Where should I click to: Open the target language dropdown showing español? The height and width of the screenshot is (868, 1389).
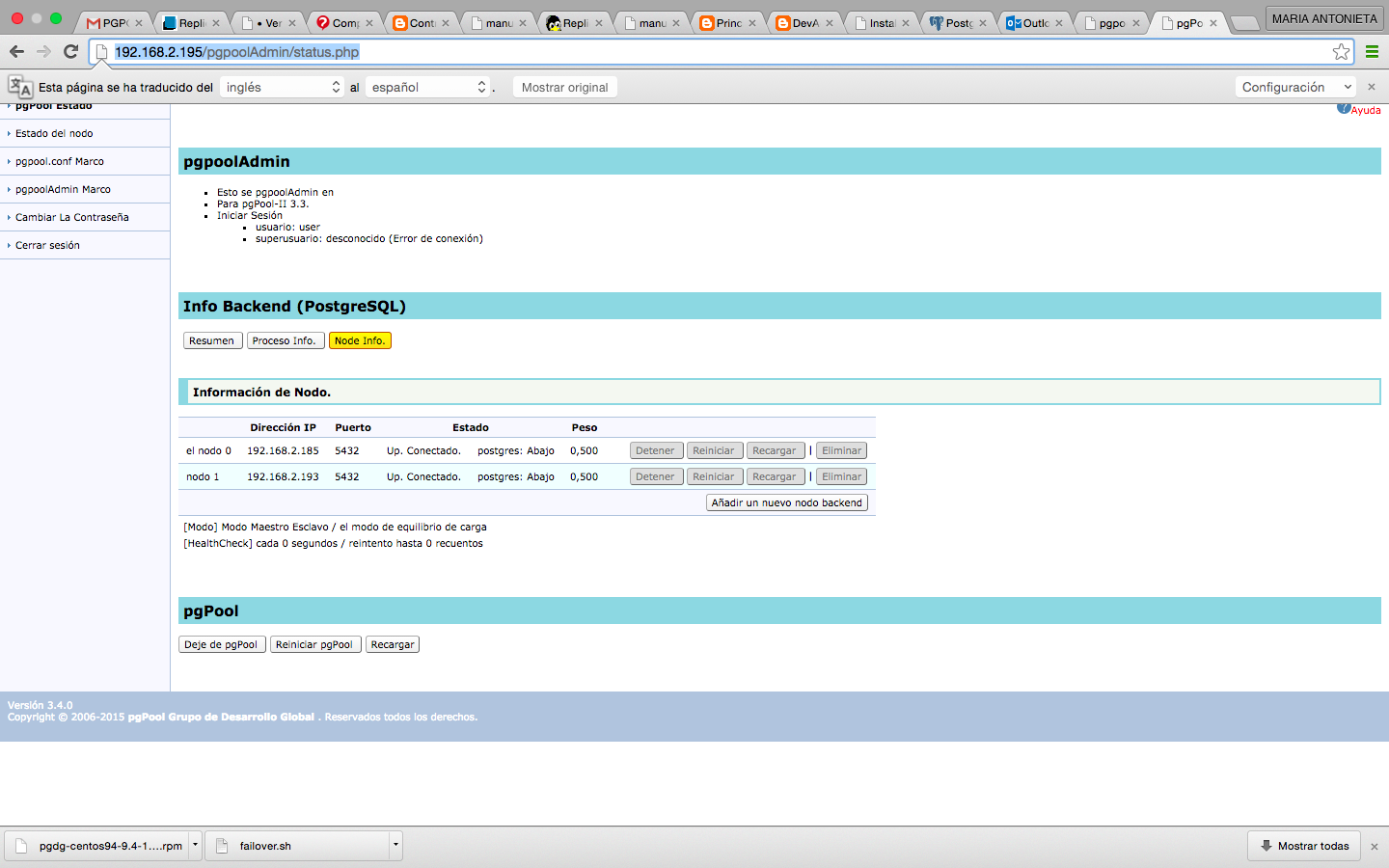pos(428,87)
